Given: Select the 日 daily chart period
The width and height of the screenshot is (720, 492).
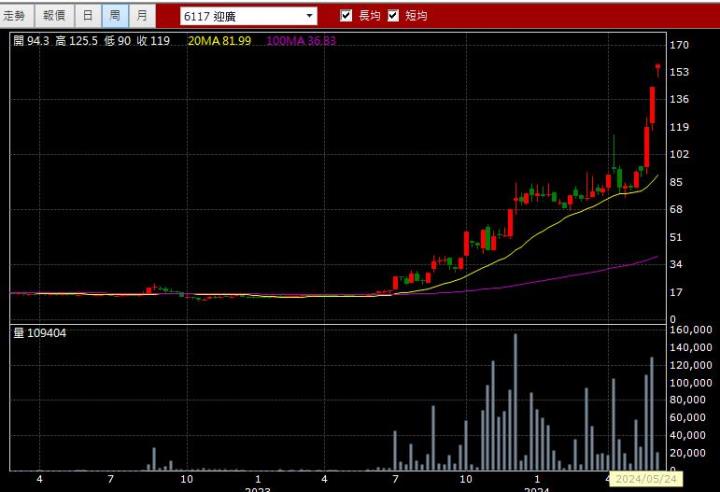Looking at the screenshot, I should [88, 15].
